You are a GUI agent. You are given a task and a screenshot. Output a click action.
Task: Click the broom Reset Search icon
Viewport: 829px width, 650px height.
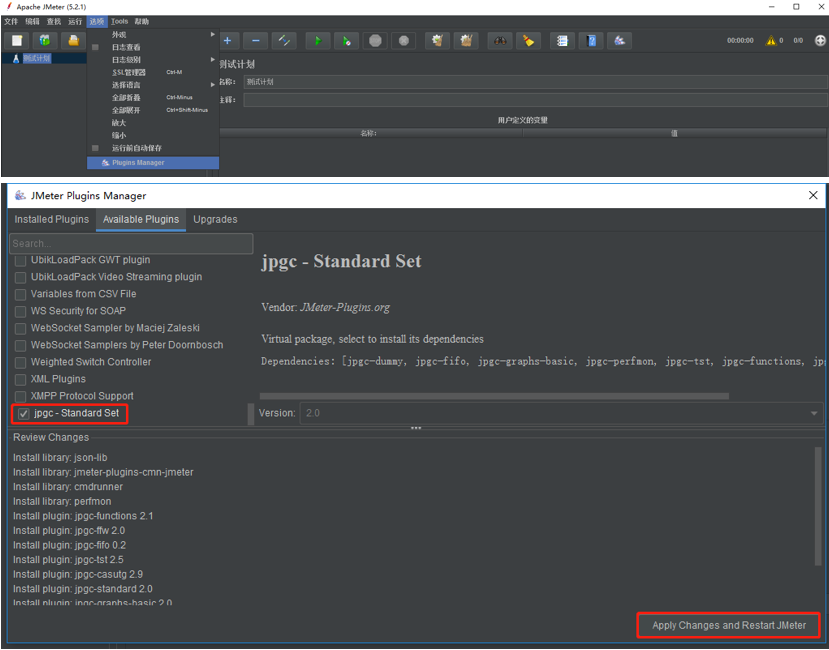529,41
